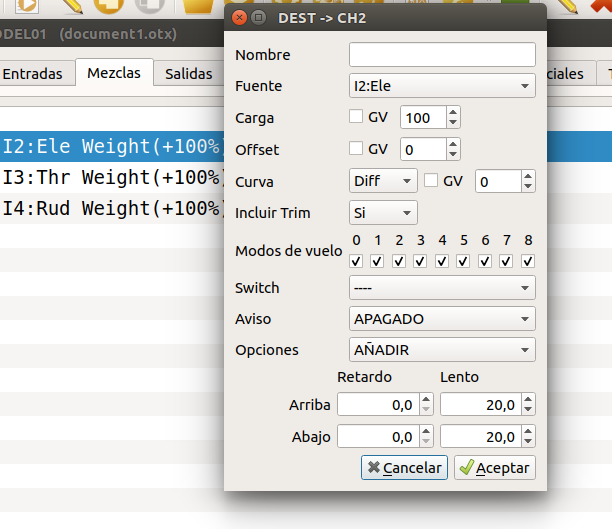
Task: Increase the Carga value with the up arrow
Action: coord(453,112)
